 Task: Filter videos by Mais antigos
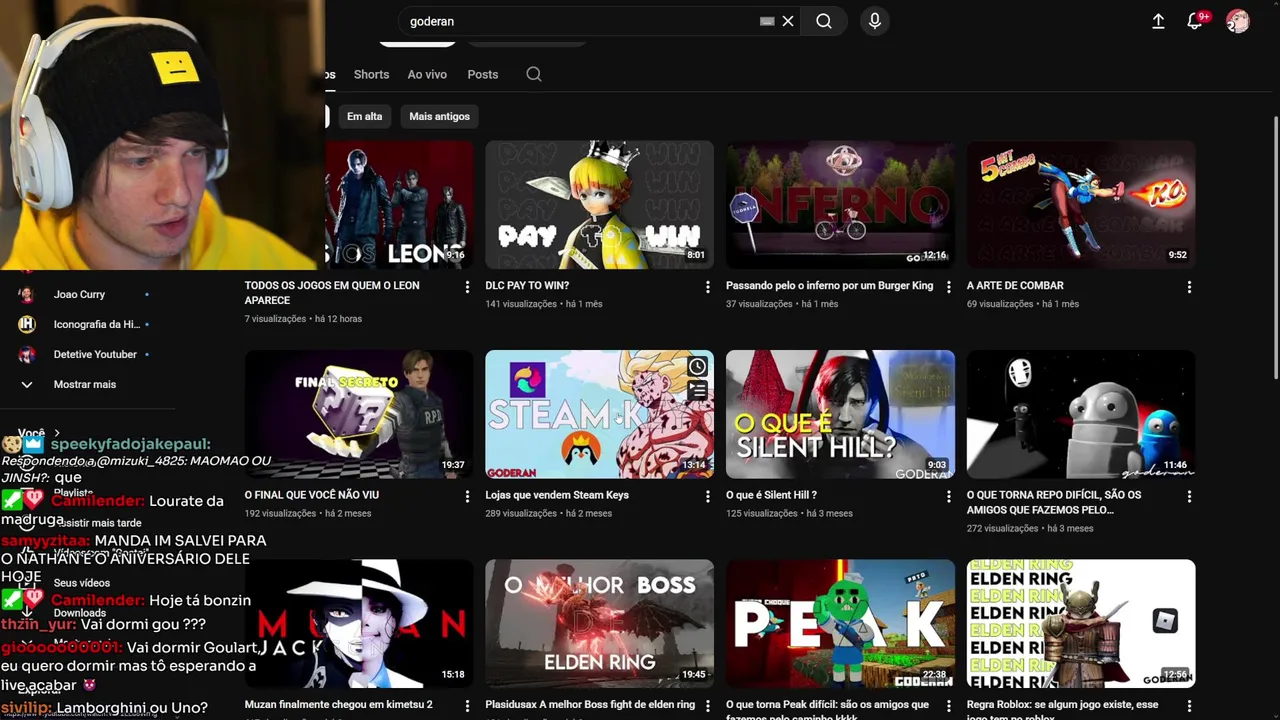coord(439,116)
